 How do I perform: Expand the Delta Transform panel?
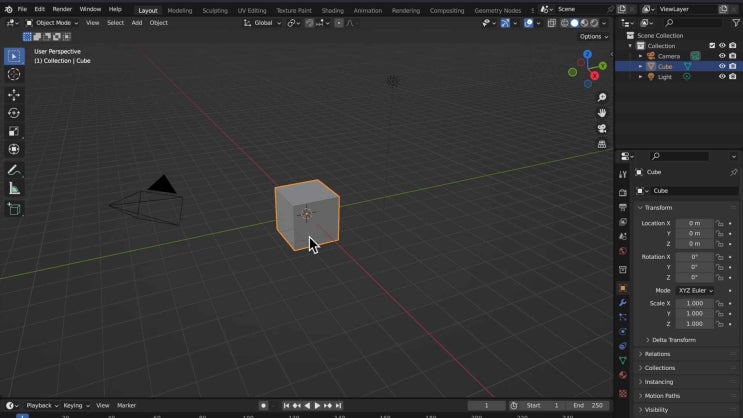[x=673, y=340]
